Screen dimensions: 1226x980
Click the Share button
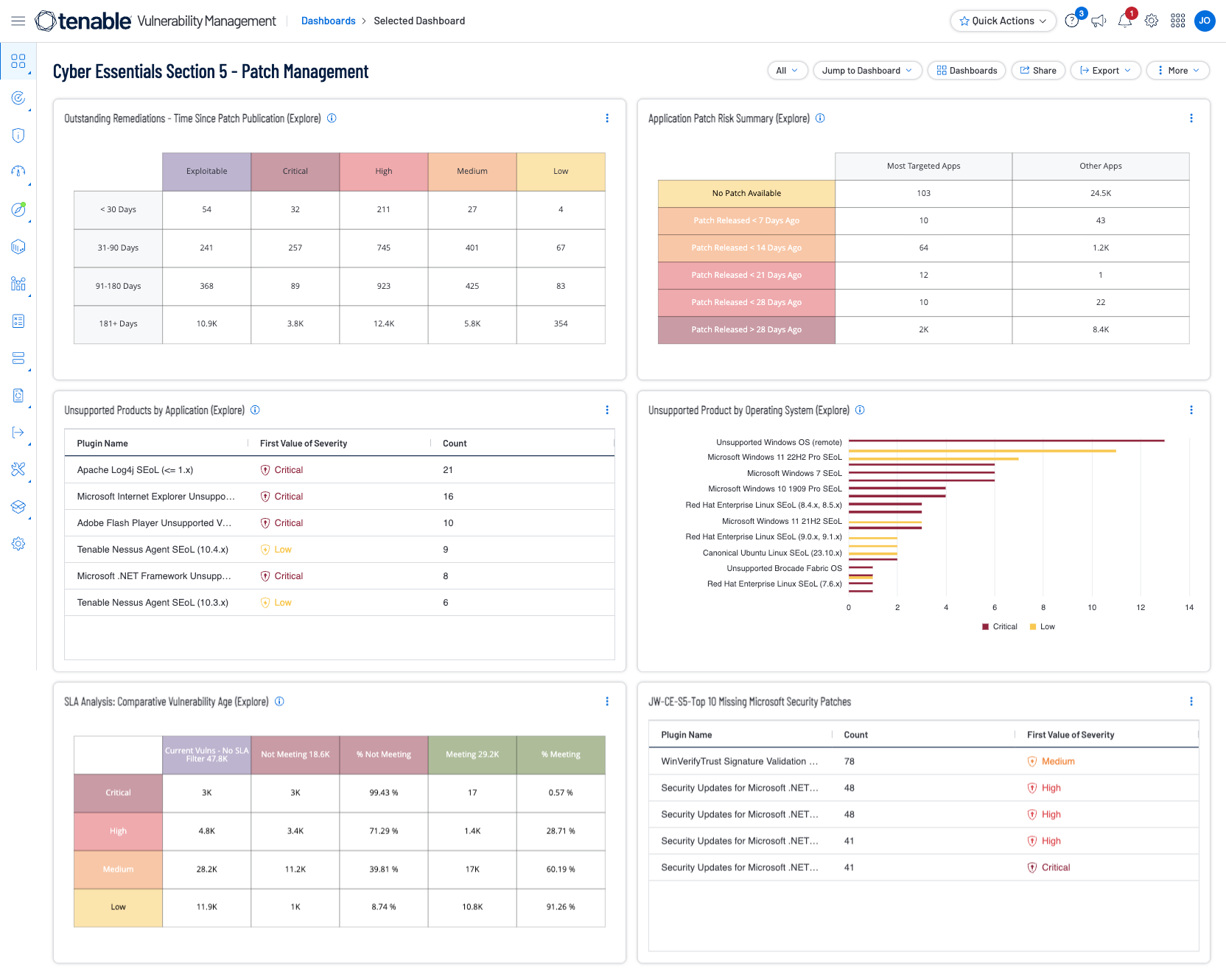(1038, 71)
